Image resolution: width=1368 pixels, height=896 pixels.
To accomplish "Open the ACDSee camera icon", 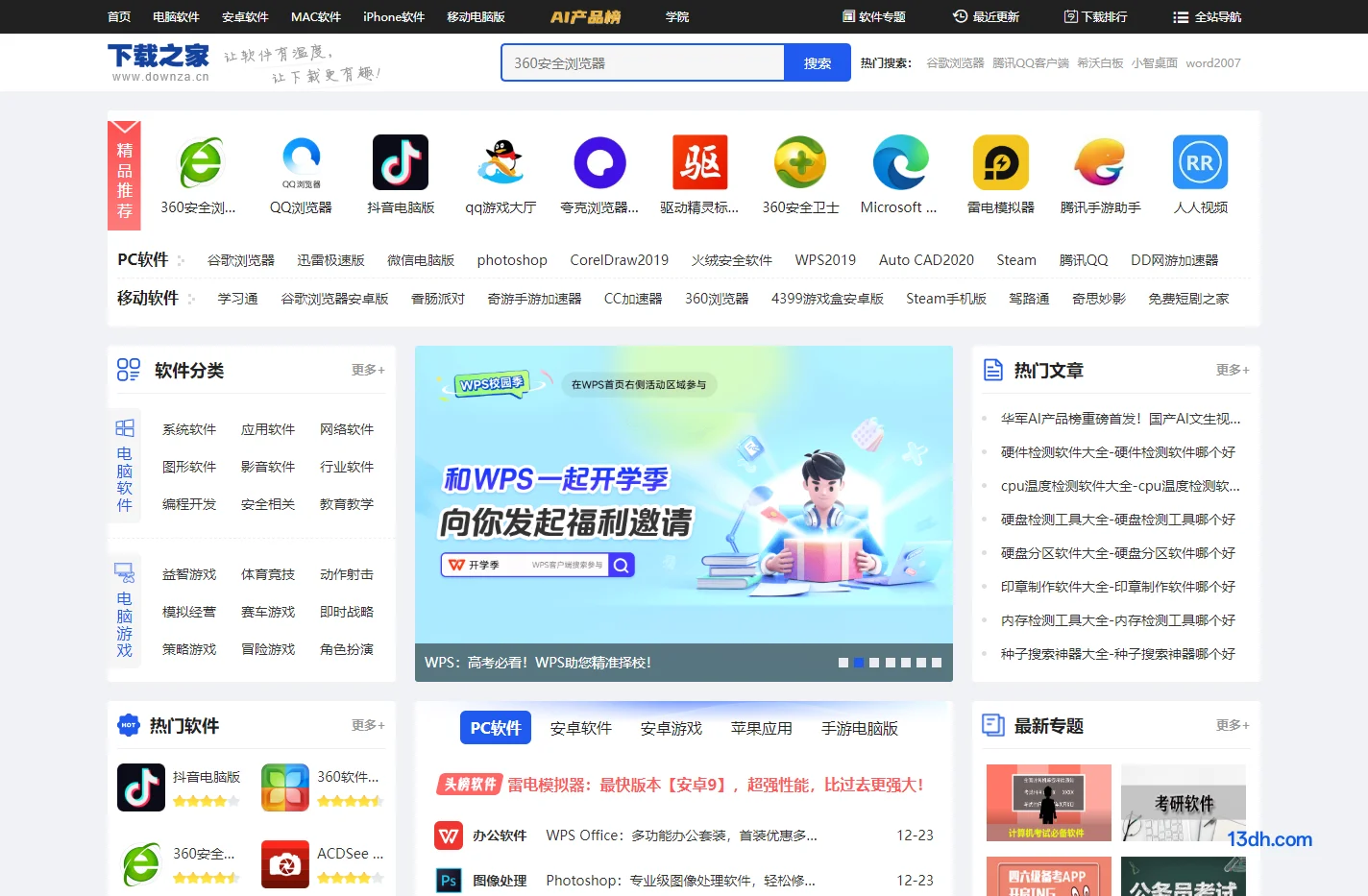I will click(285, 863).
